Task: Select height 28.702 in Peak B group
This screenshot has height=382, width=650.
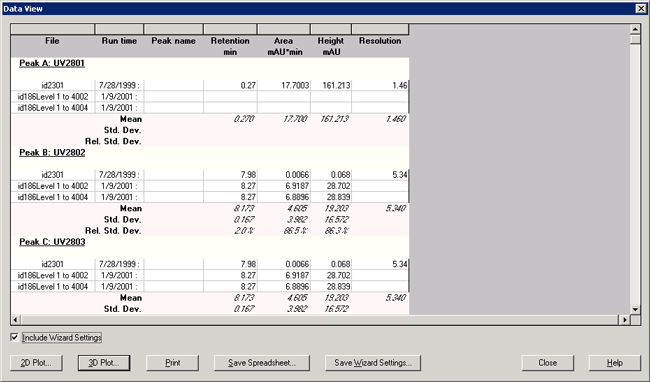Action: (x=331, y=186)
